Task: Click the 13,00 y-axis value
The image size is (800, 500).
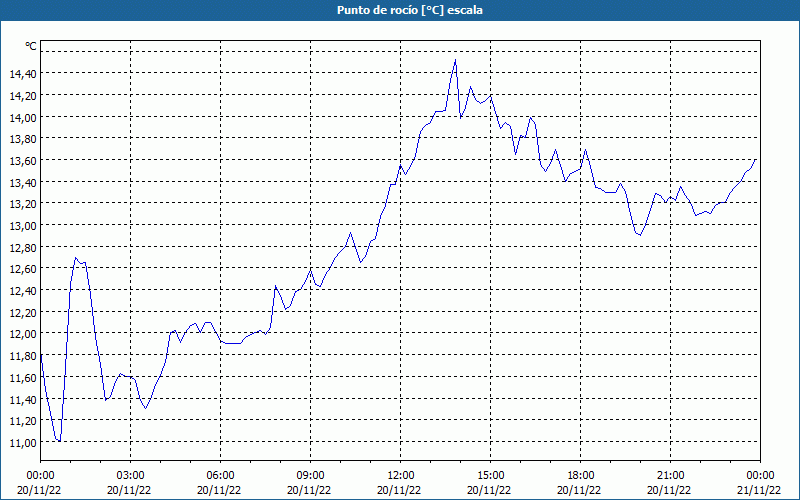Action: point(23,226)
